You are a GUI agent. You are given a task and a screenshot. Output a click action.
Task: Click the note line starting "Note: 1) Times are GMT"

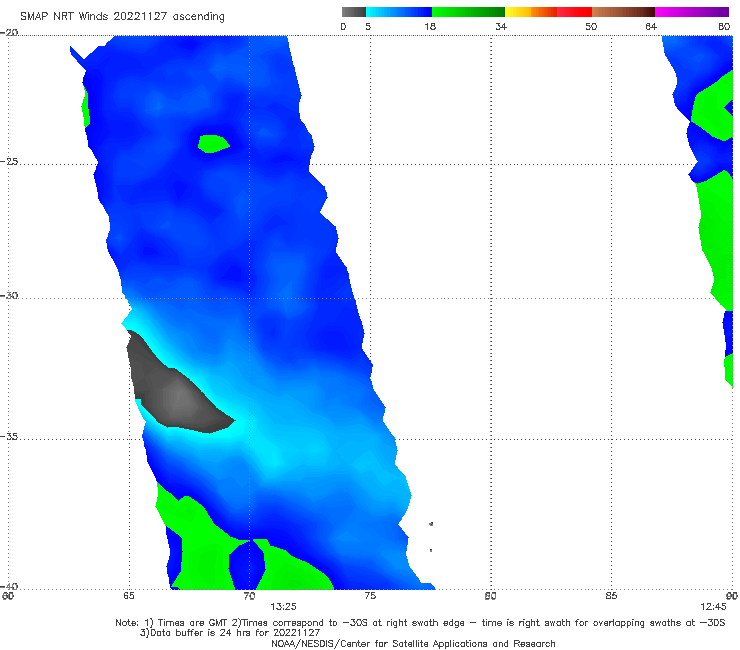coord(420,623)
